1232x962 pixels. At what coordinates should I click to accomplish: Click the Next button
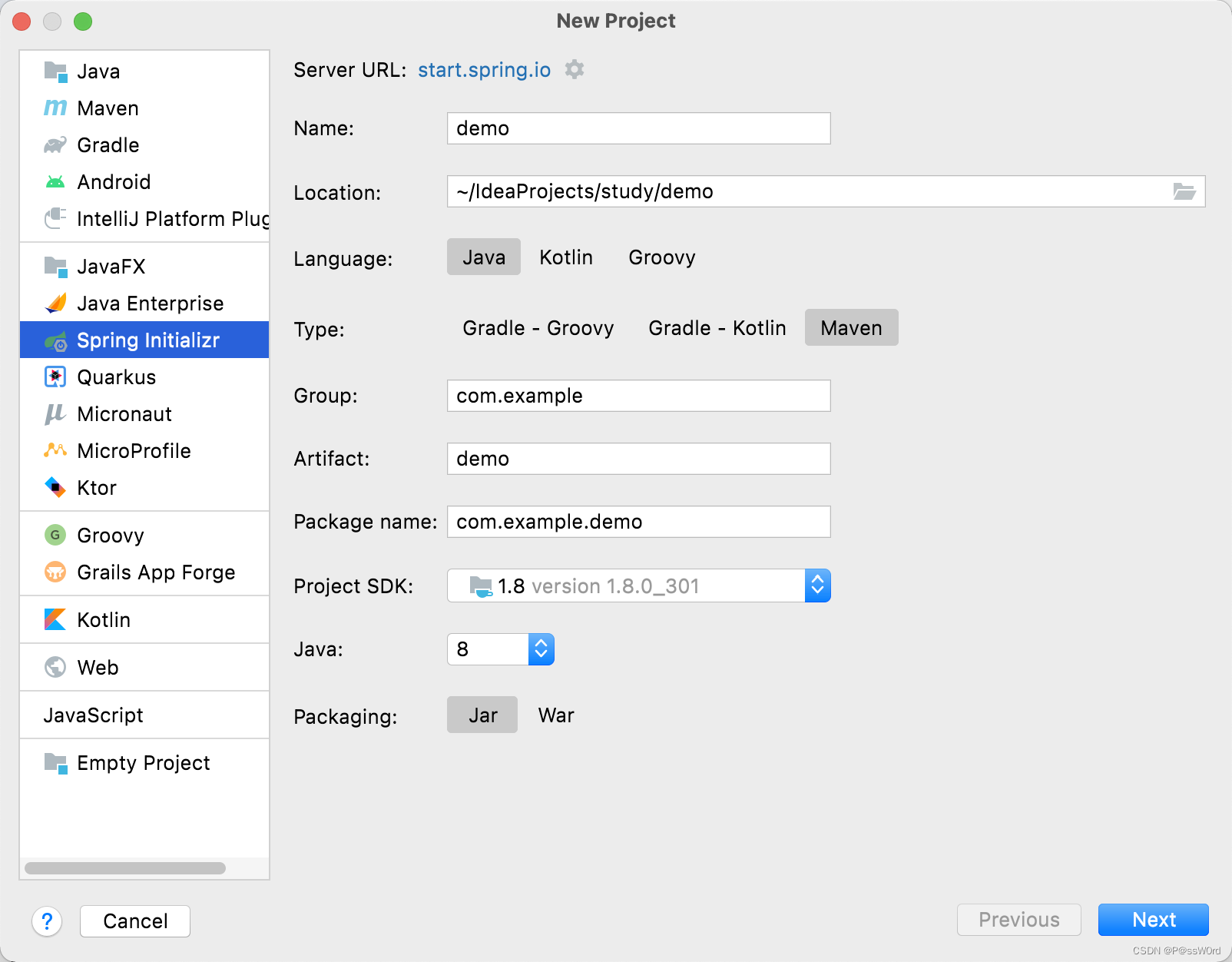coord(1154,920)
